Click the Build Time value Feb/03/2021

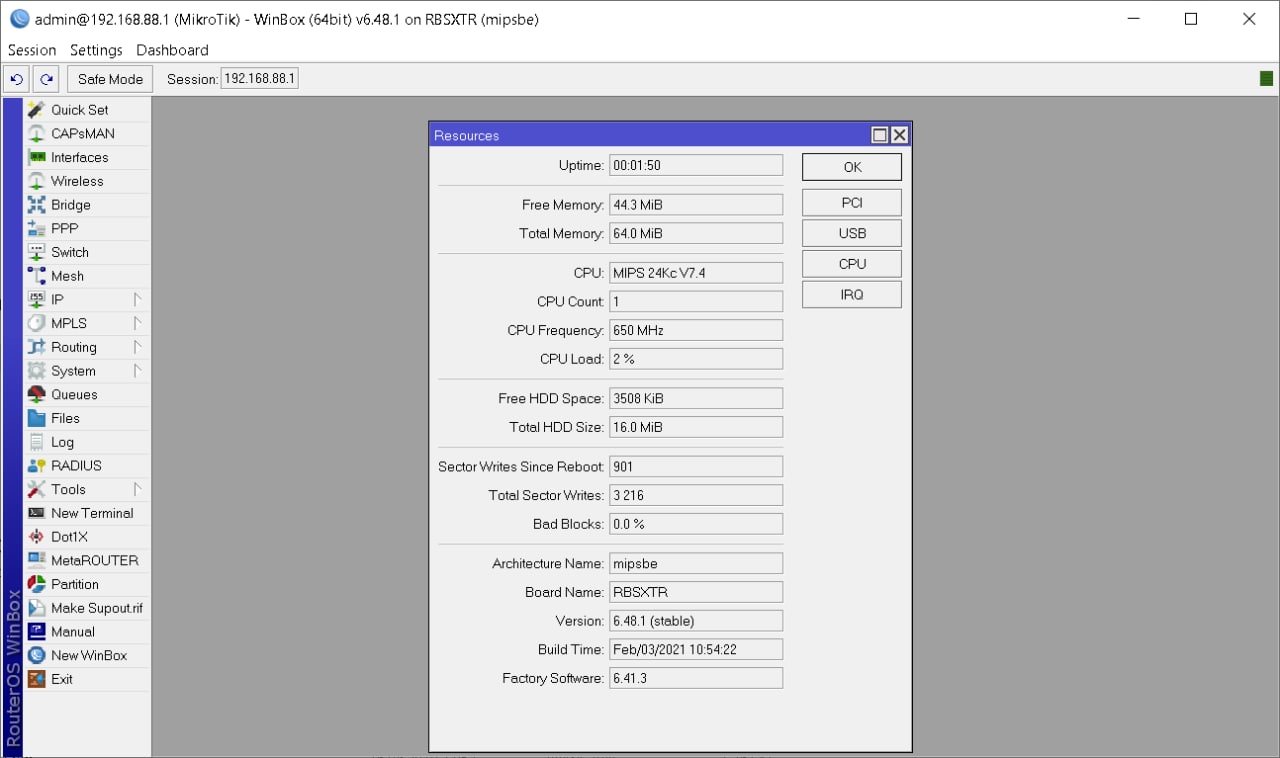point(696,649)
